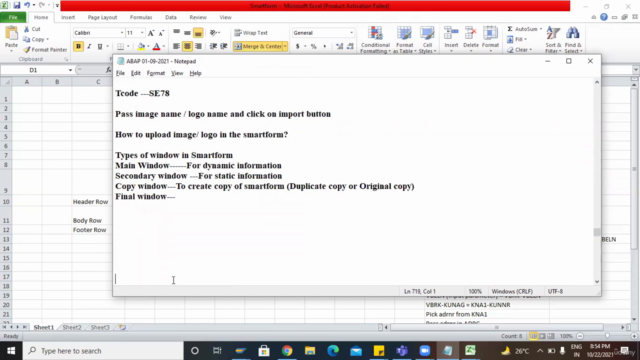
Task: Click the Windows Start button
Action: (11, 351)
